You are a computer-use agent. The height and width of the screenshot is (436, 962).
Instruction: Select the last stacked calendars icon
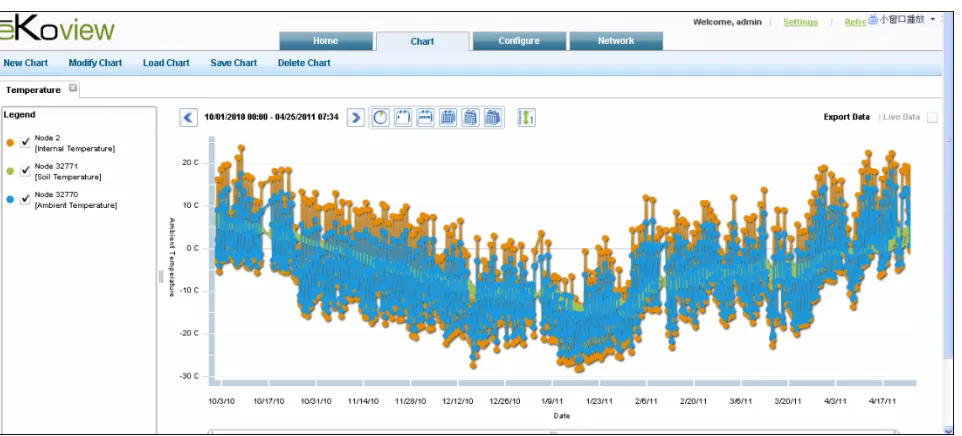click(x=493, y=117)
